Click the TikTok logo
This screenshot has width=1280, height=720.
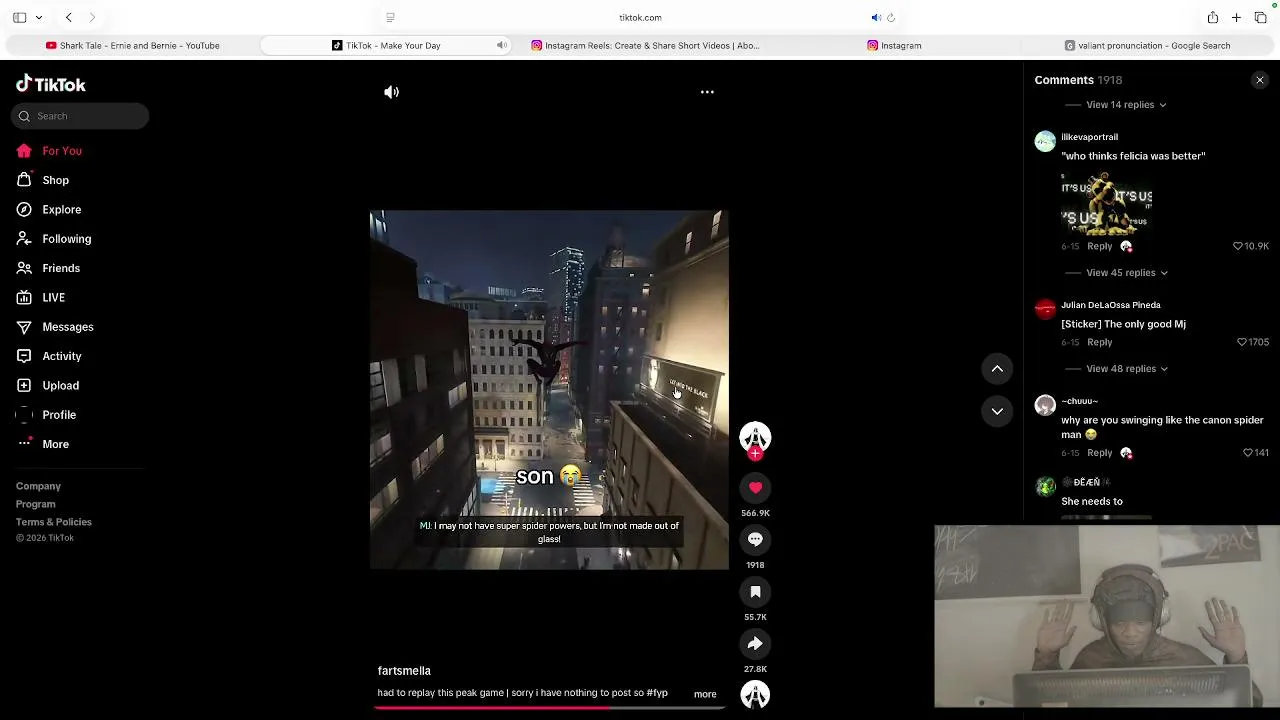(x=51, y=84)
